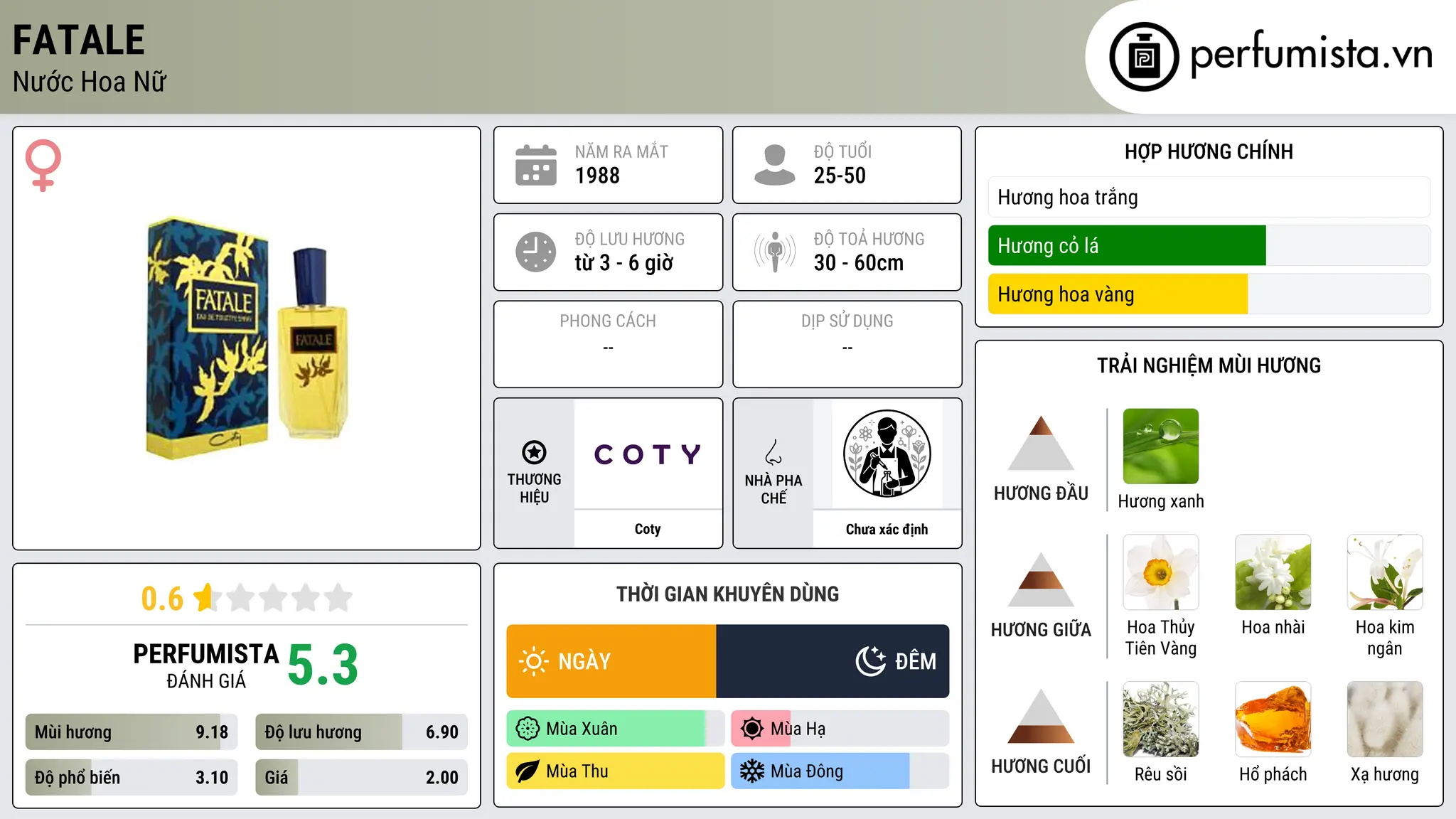Click the Mùa Xuân season bar
1456x819 pixels.
[616, 729]
